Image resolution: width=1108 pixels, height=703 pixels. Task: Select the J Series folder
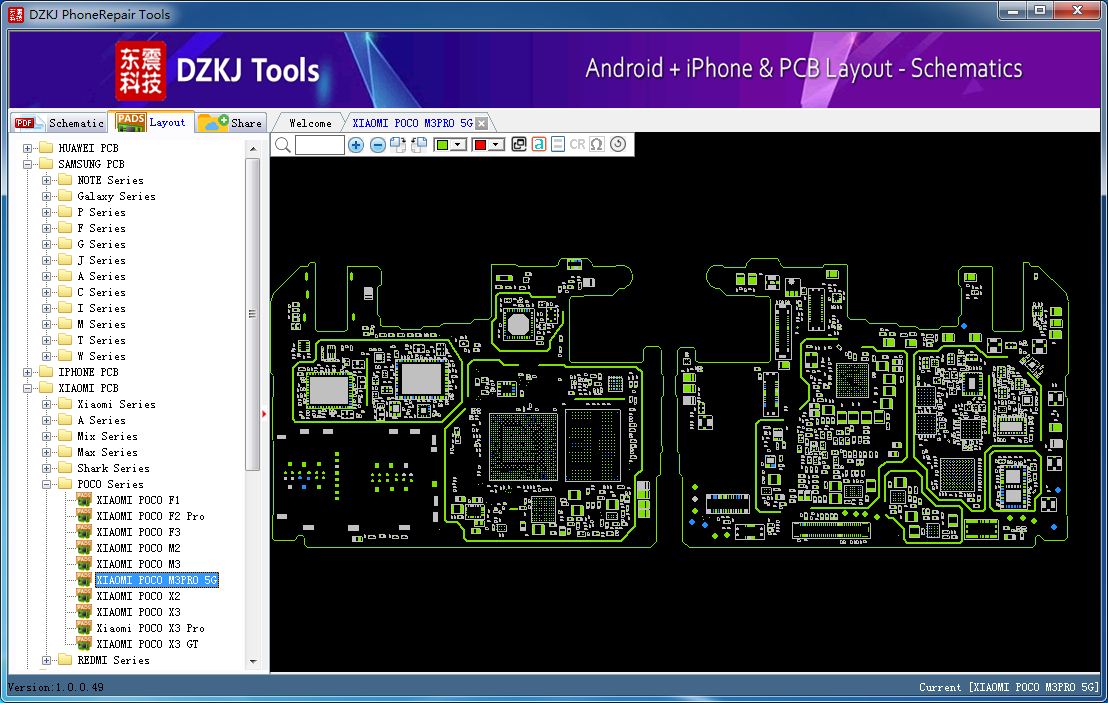click(x=101, y=260)
